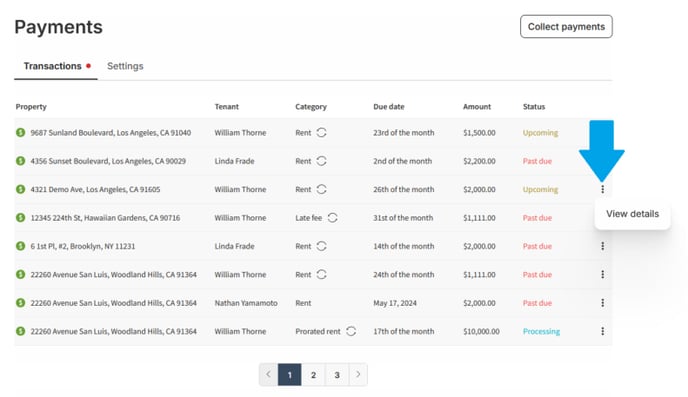This screenshot has width=688, height=397.
Task: Click the green dollar icon for 4356 Sunset Boulevard
Action: point(20,161)
